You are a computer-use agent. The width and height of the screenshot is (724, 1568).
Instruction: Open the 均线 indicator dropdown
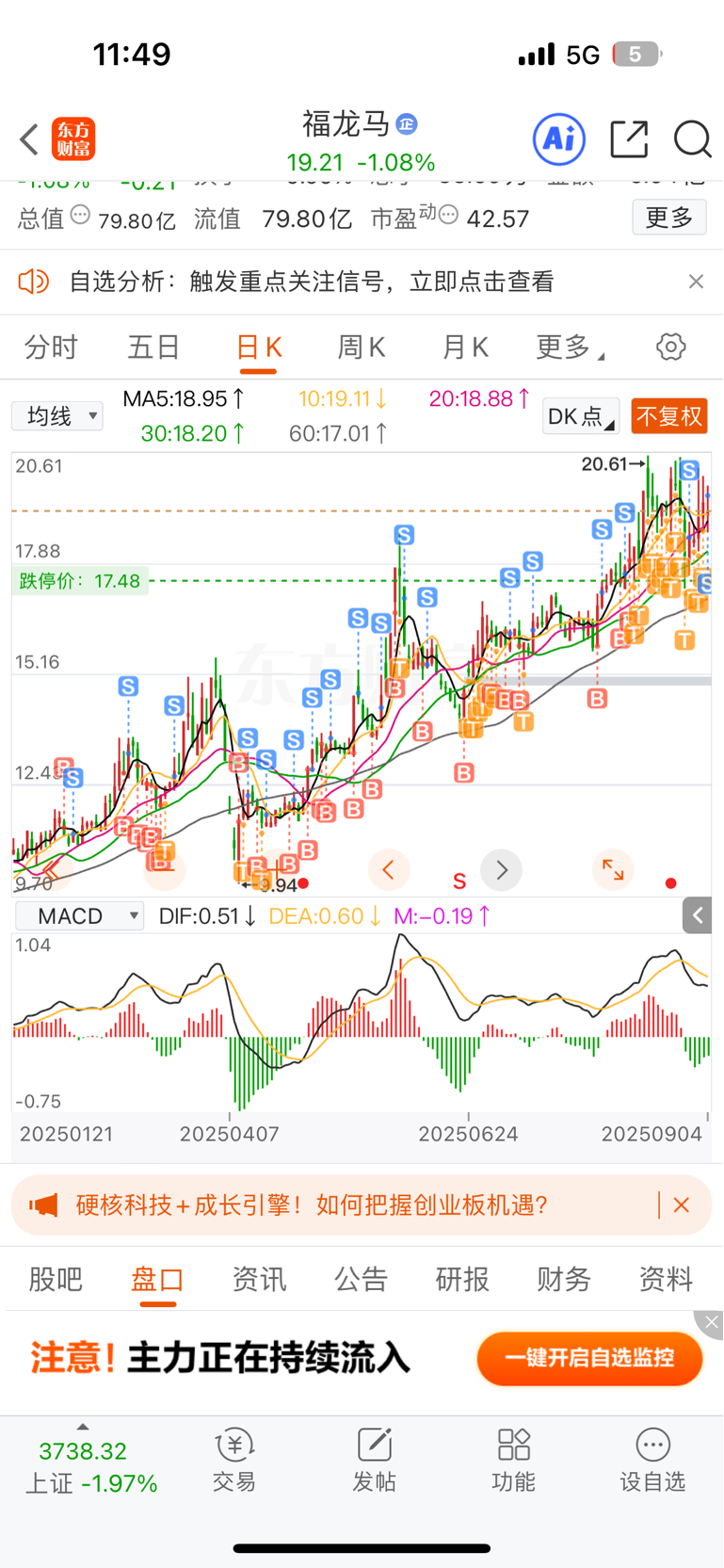click(x=57, y=415)
